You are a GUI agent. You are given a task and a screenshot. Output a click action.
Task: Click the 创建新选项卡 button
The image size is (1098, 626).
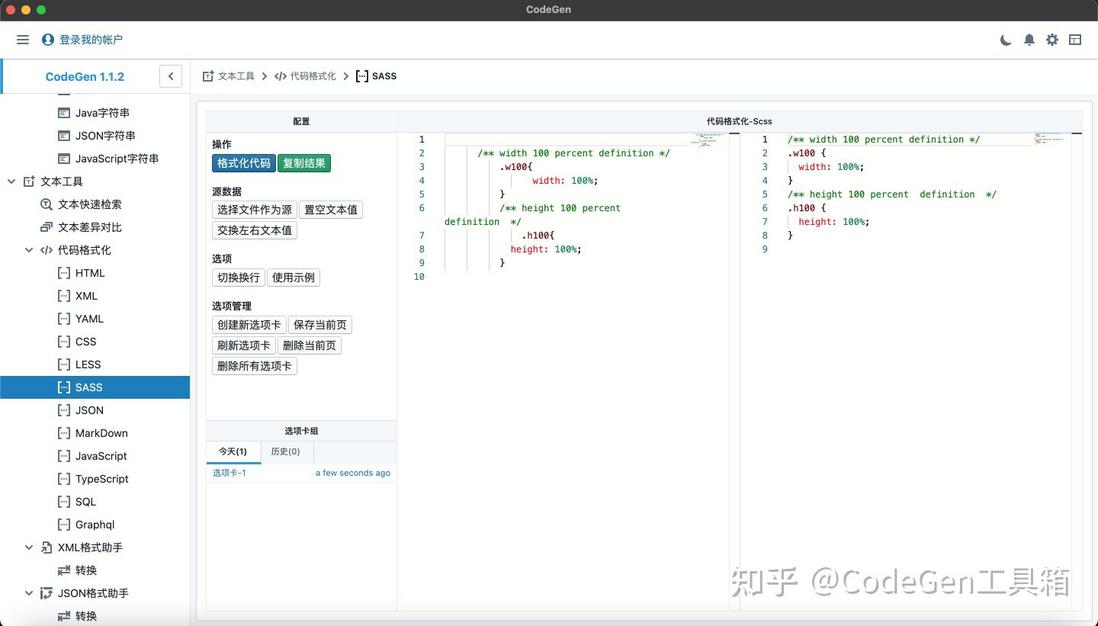[249, 325]
